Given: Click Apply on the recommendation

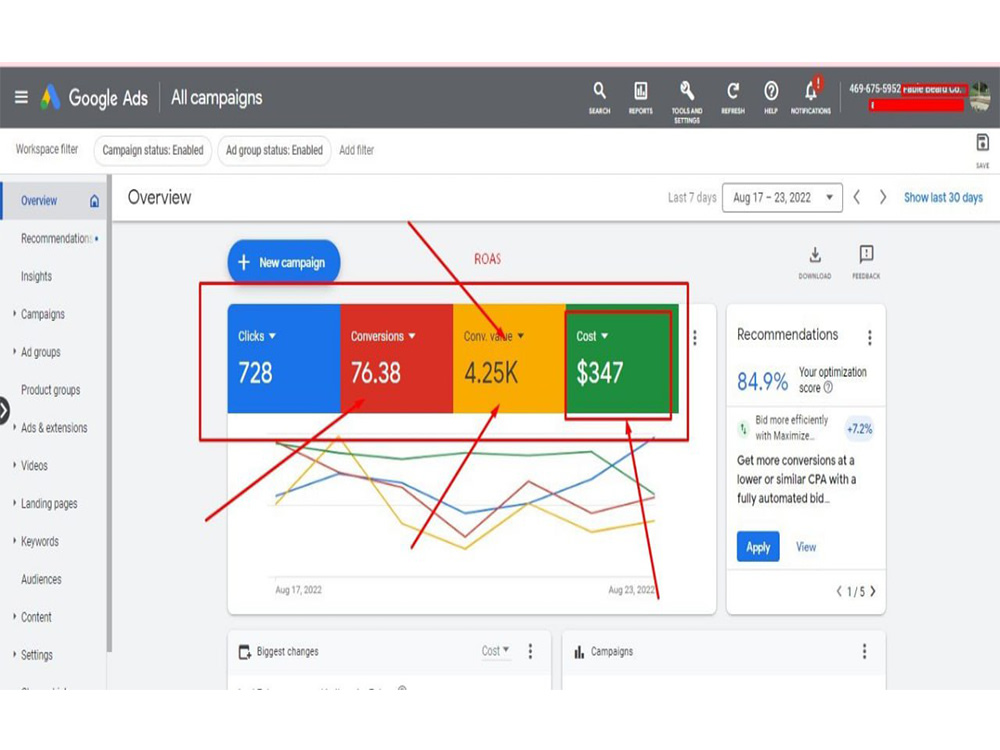Looking at the screenshot, I should [x=758, y=547].
